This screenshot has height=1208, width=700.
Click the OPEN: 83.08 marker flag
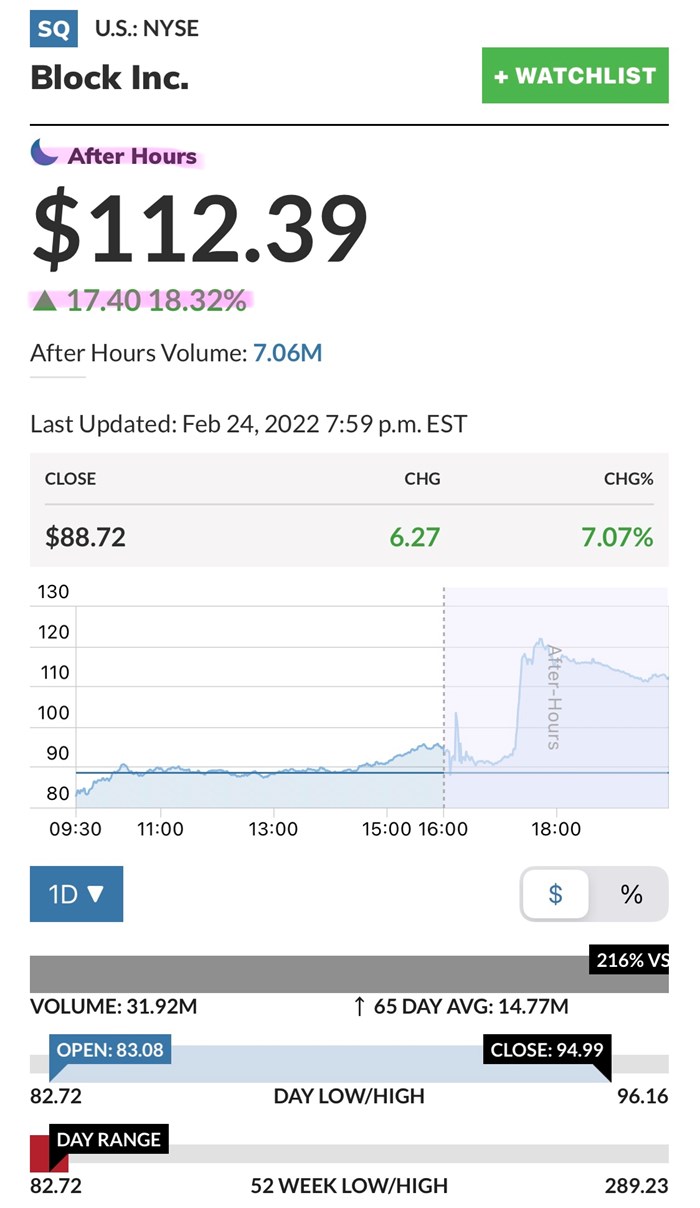(x=110, y=1051)
